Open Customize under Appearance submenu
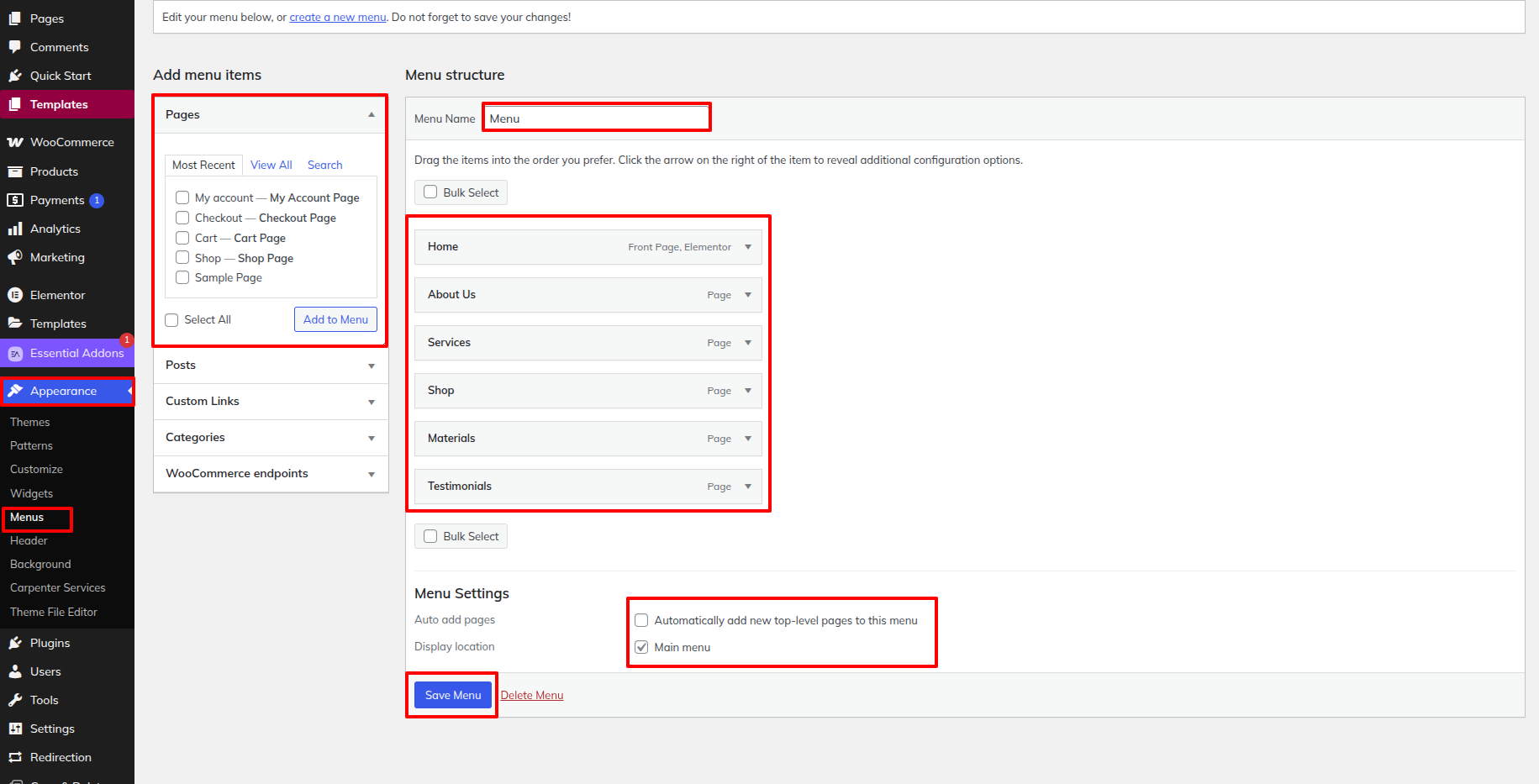 pos(36,469)
